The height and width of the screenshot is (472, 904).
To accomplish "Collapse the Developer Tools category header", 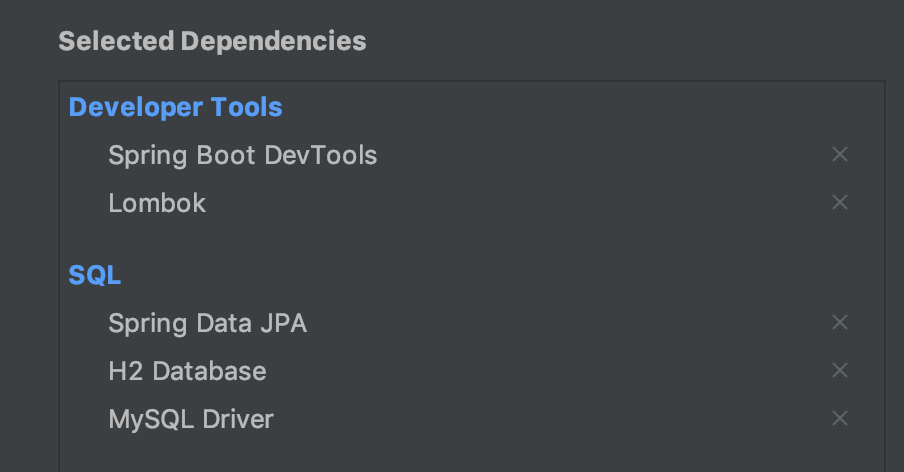I will tap(175, 107).
